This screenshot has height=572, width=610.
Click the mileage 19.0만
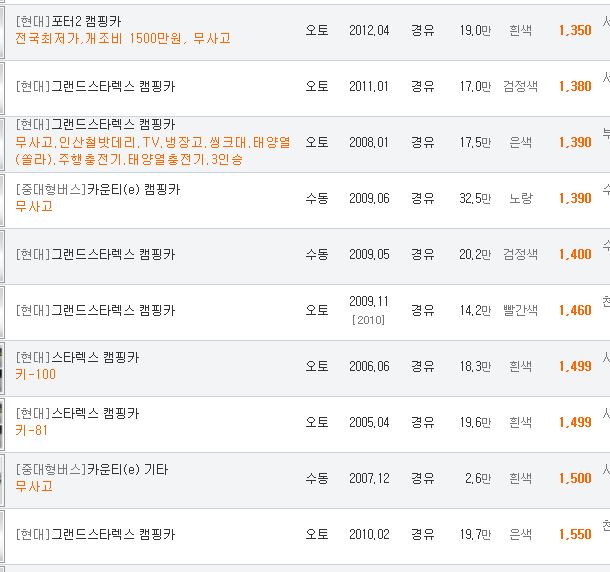[475, 30]
